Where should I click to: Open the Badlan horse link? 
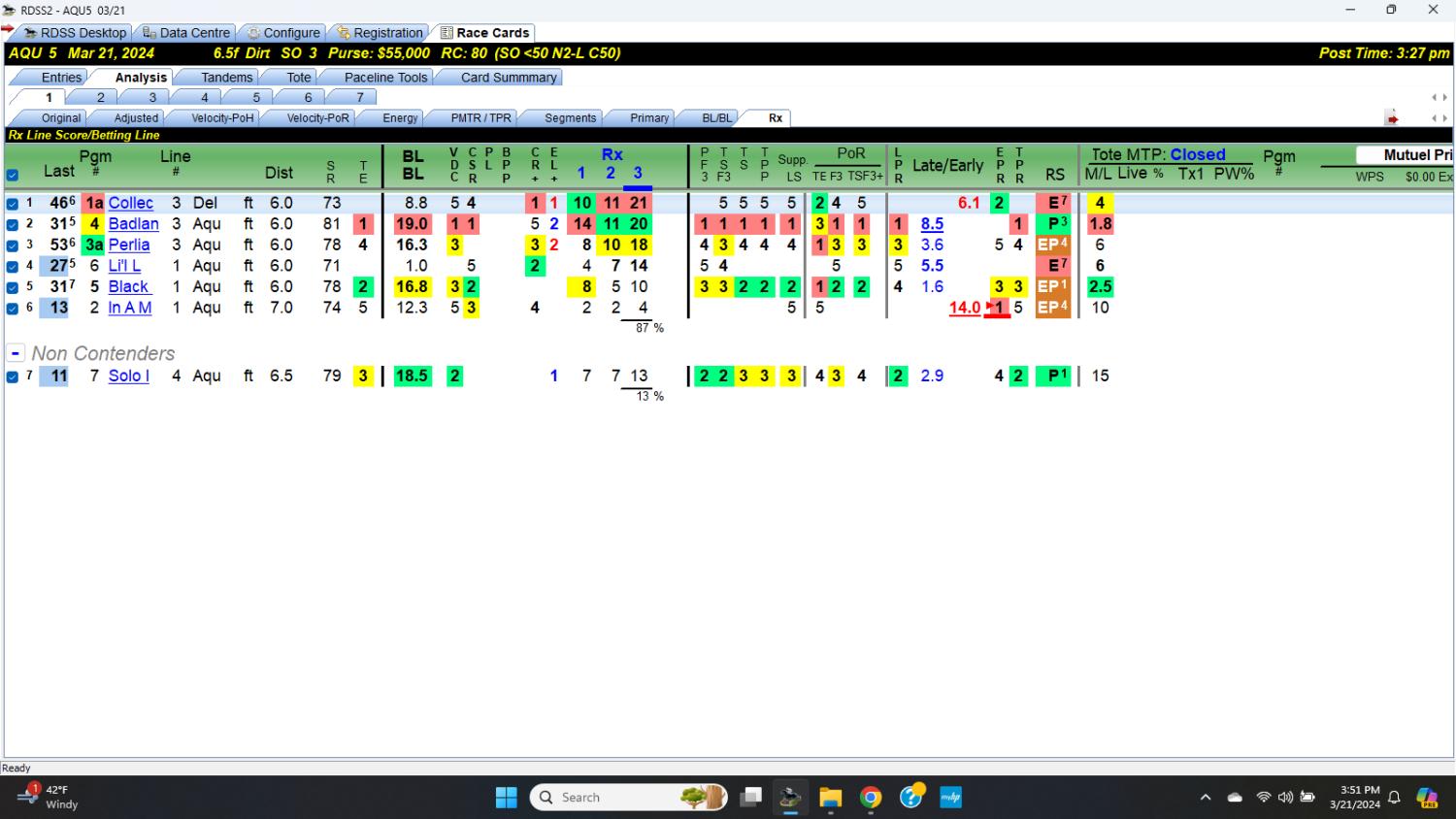pyautogui.click(x=133, y=224)
